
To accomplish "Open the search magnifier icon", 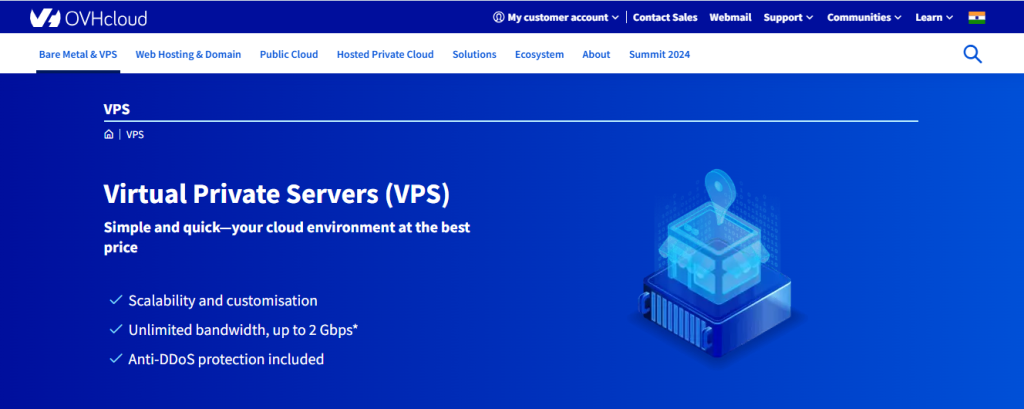I will click(x=972, y=54).
